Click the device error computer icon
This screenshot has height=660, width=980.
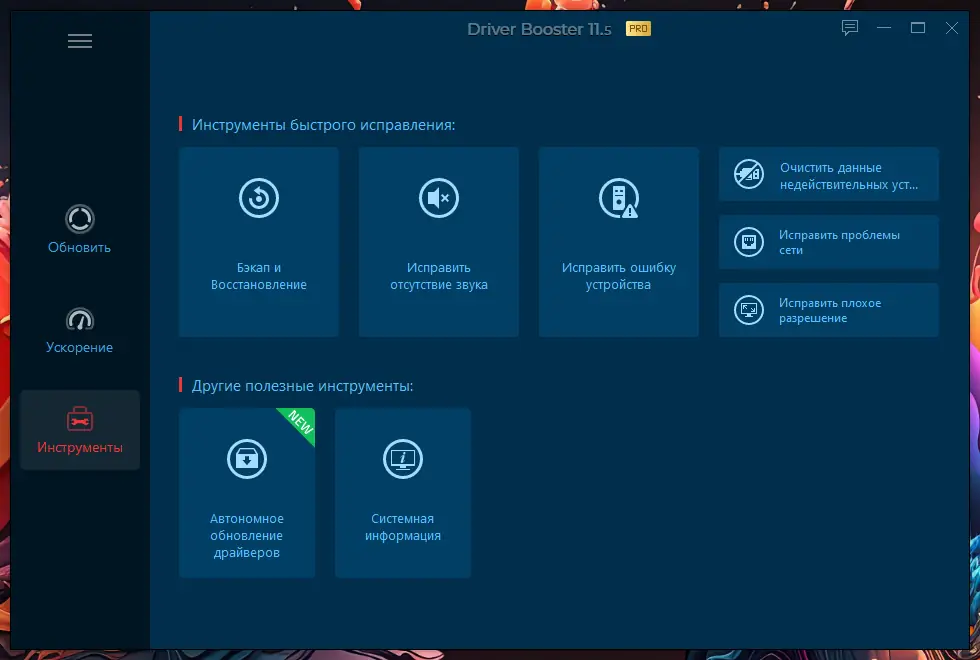[619, 198]
